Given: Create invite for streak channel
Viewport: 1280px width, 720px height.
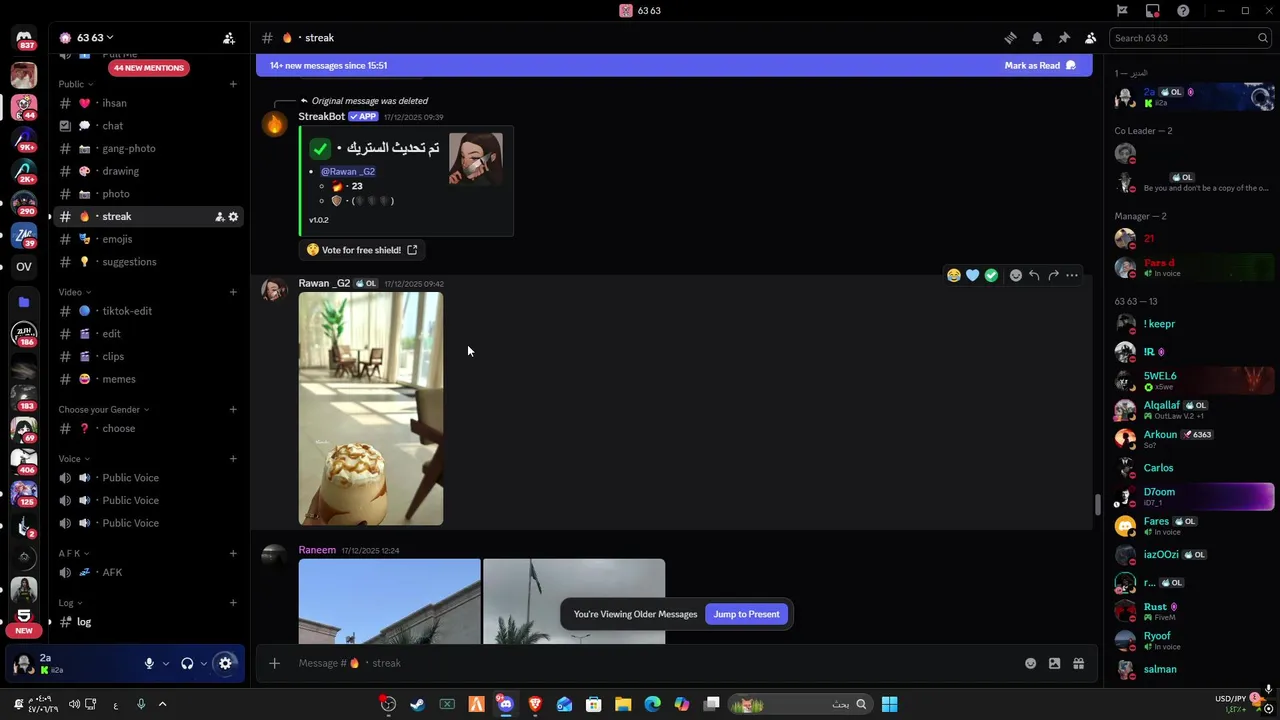Looking at the screenshot, I should (219, 217).
